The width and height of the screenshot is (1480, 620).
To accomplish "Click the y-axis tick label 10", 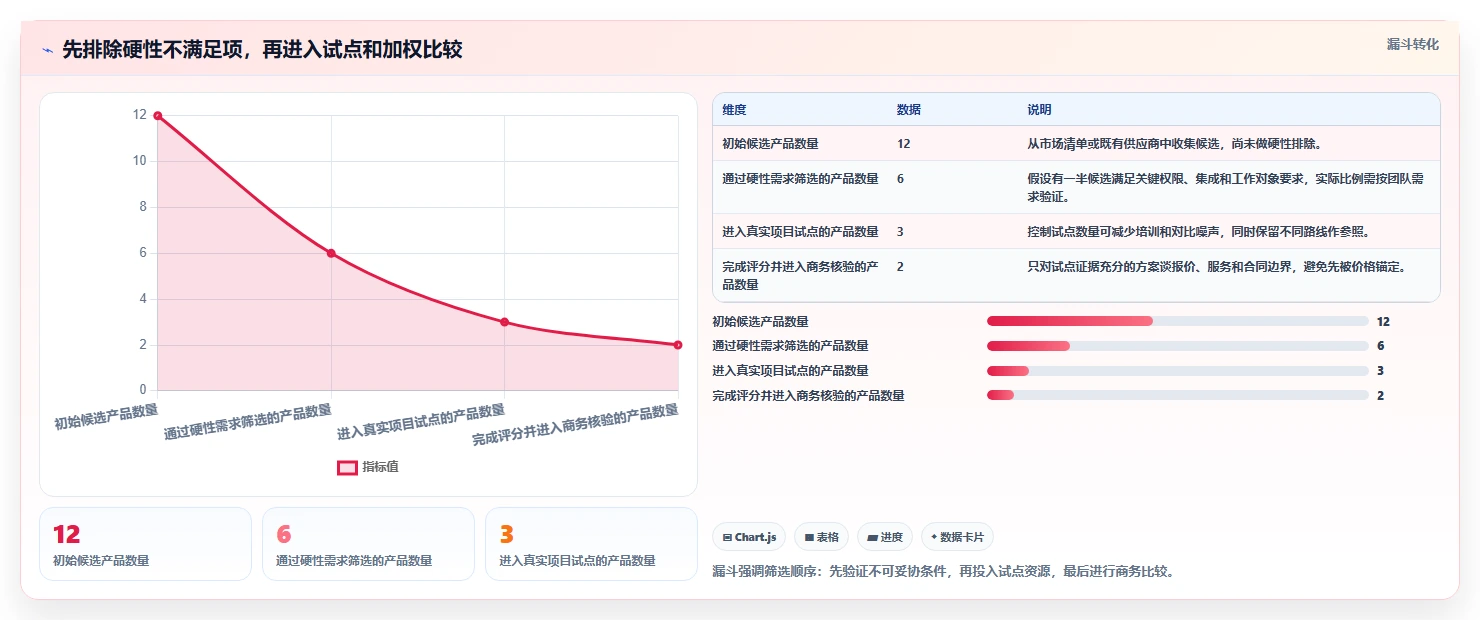I will 139,161.
